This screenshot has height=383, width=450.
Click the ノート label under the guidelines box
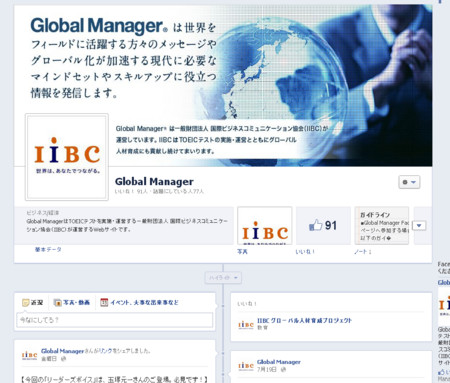363,252
